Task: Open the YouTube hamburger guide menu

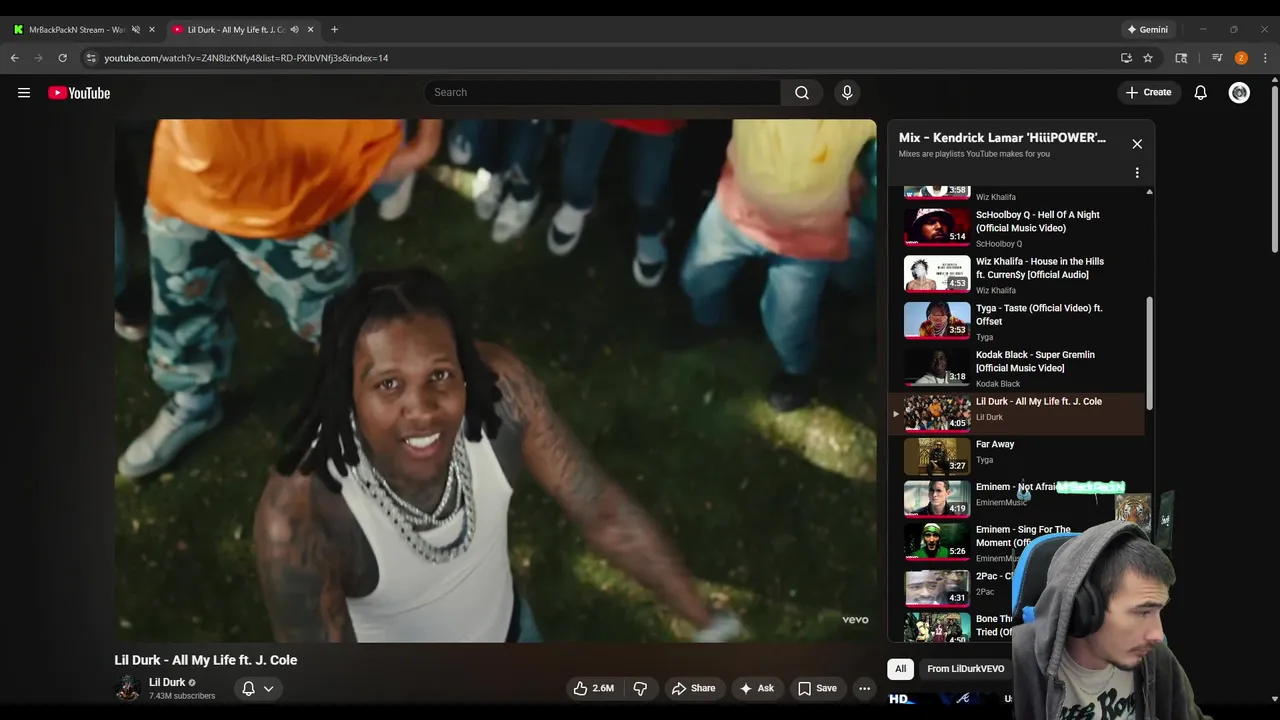Action: [24, 93]
